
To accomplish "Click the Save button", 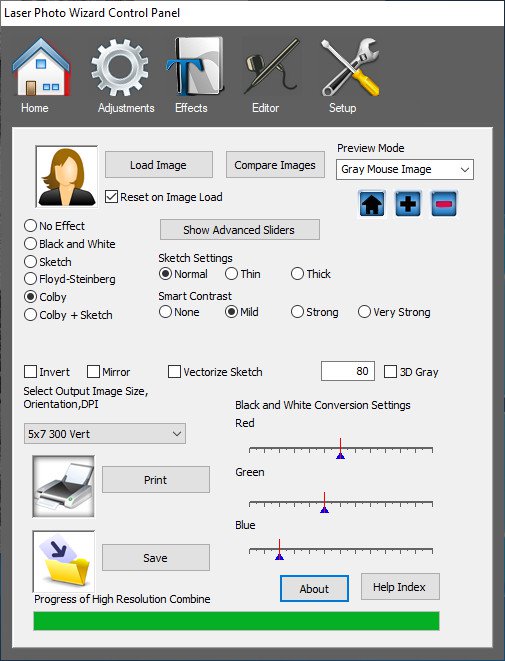I will (x=156, y=558).
